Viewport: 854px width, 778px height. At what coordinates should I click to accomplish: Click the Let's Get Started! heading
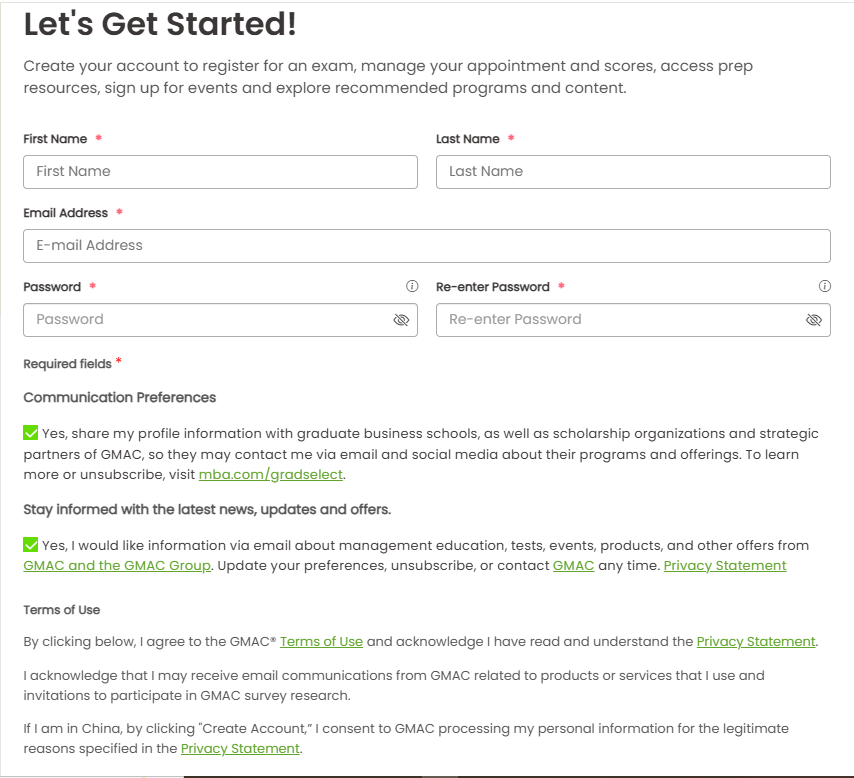pyautogui.click(x=160, y=25)
